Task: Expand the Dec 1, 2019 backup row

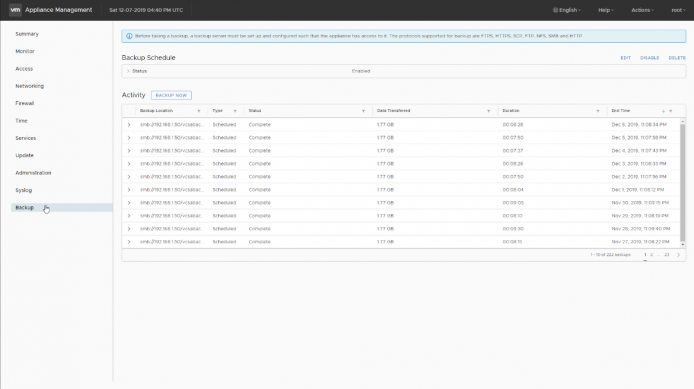Action: [129, 190]
